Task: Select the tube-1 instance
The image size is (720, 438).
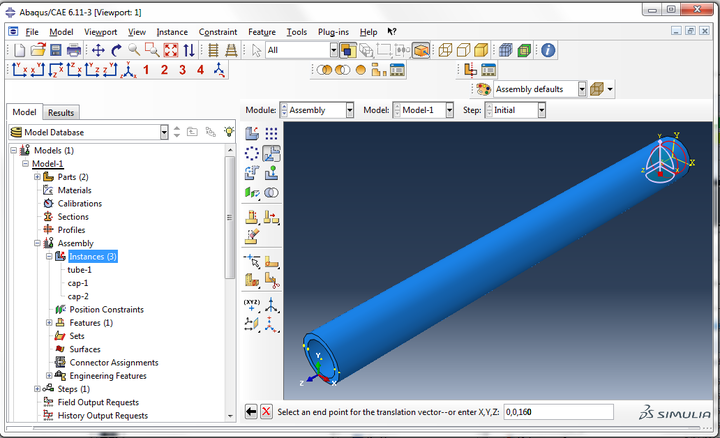Action: [79, 270]
